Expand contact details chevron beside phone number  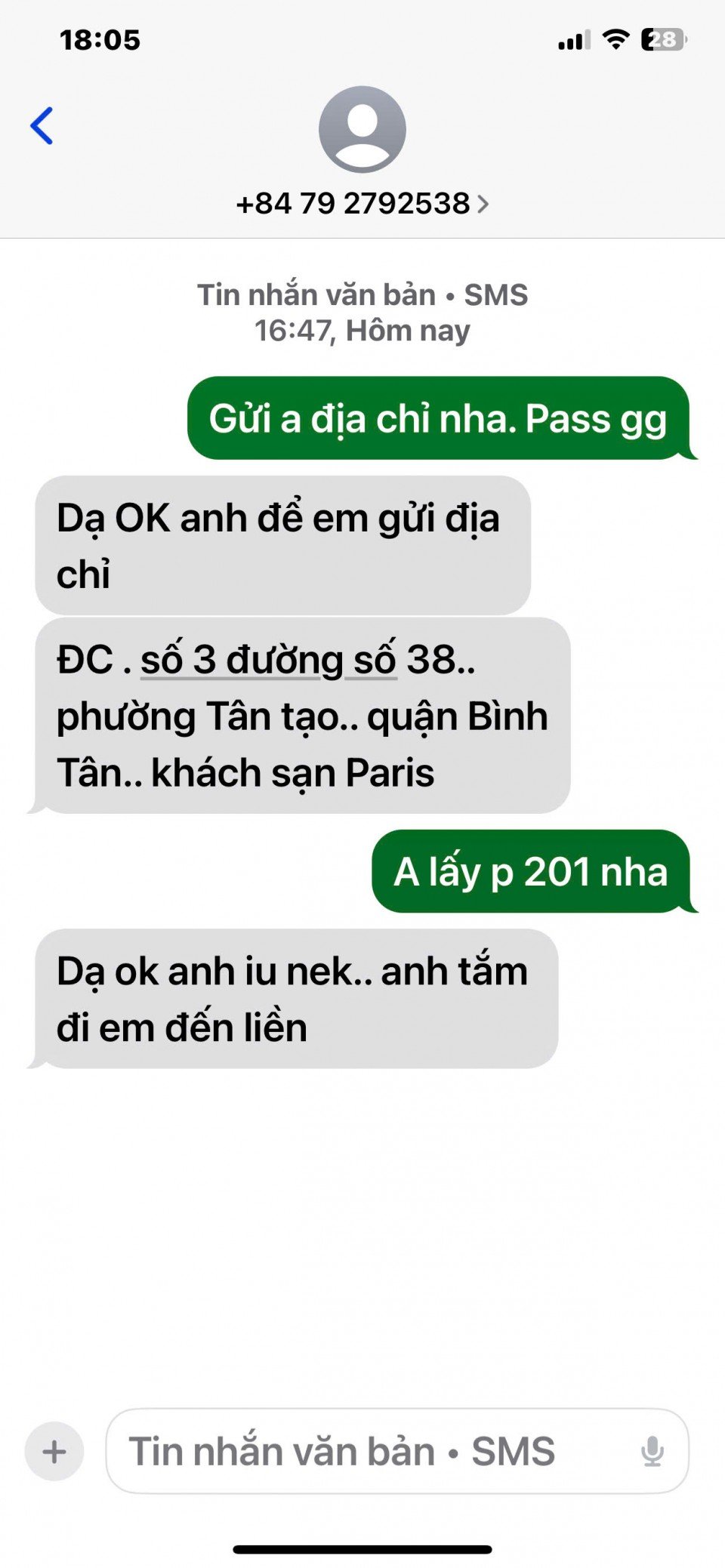pyautogui.click(x=483, y=204)
